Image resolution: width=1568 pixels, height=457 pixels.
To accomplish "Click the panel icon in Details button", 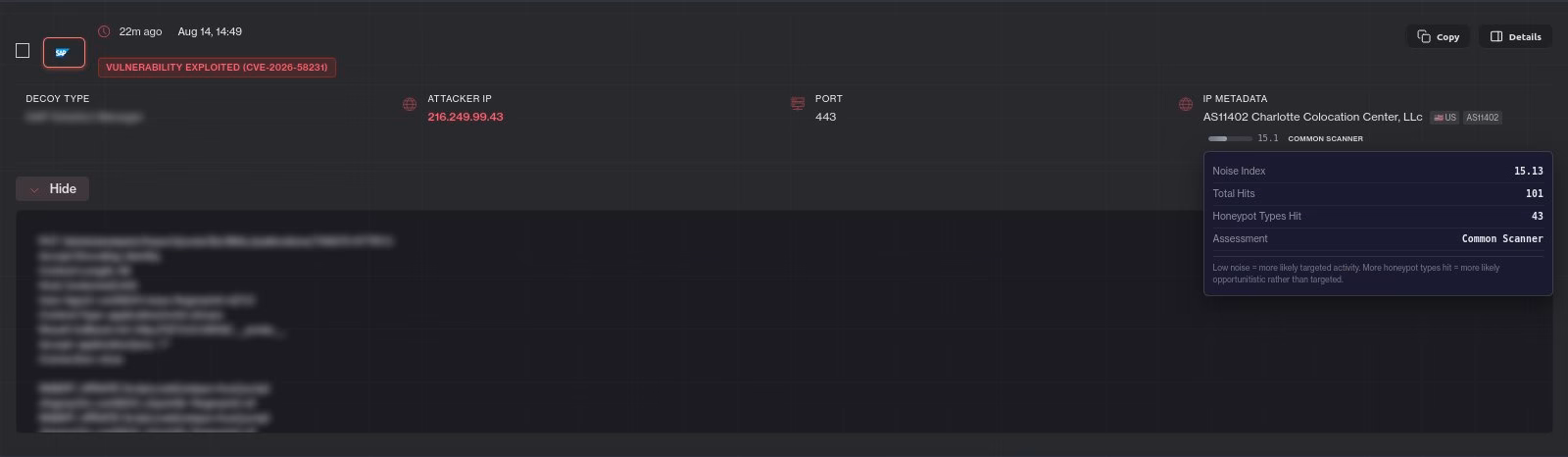I will tap(1496, 36).
